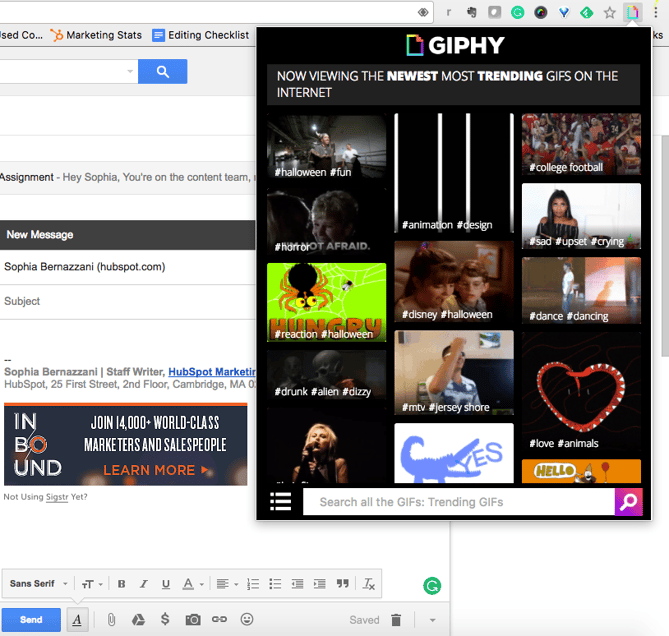Attach a file with the paperclip icon
The width and height of the screenshot is (669, 636).
click(x=111, y=620)
